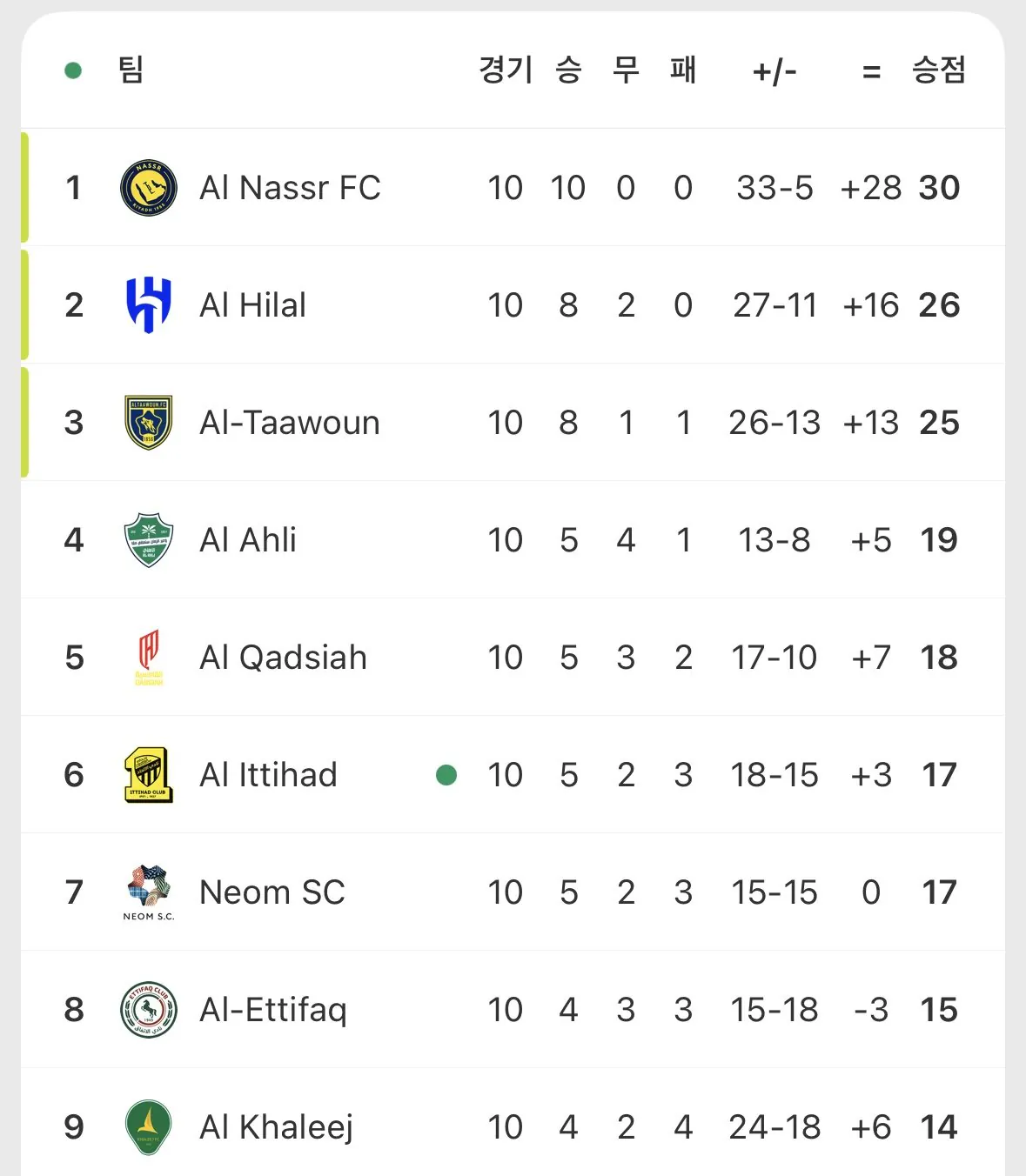Click the Al Khaleej team name
The height and width of the screenshot is (1176, 1026).
point(276,1127)
